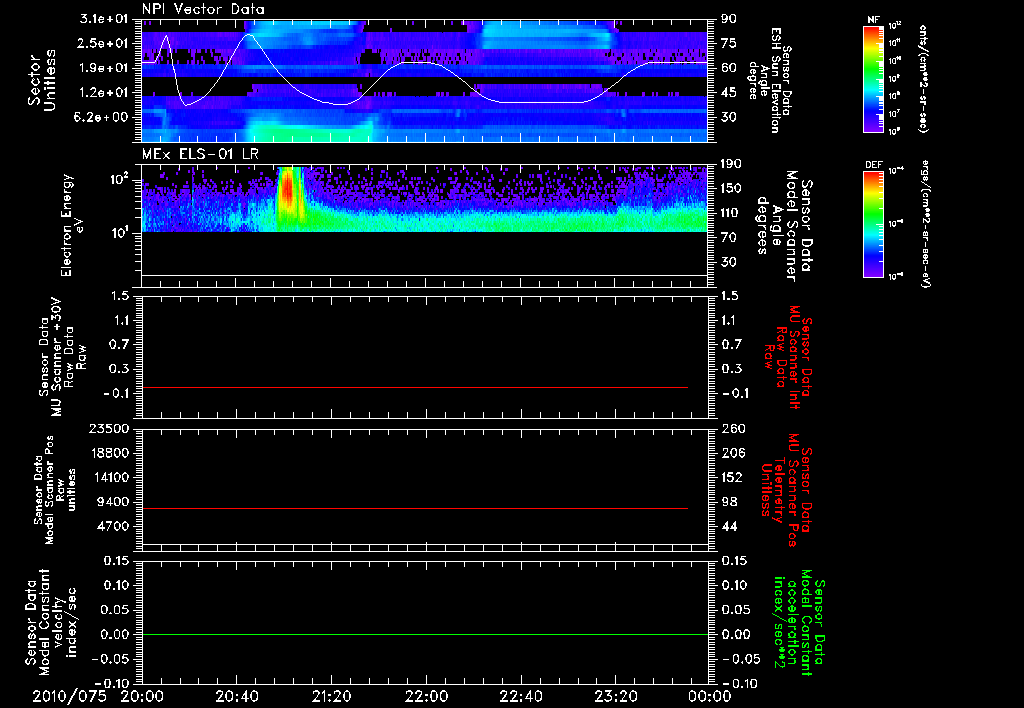
Task: Click the NF flux color bar
Action: (874, 78)
